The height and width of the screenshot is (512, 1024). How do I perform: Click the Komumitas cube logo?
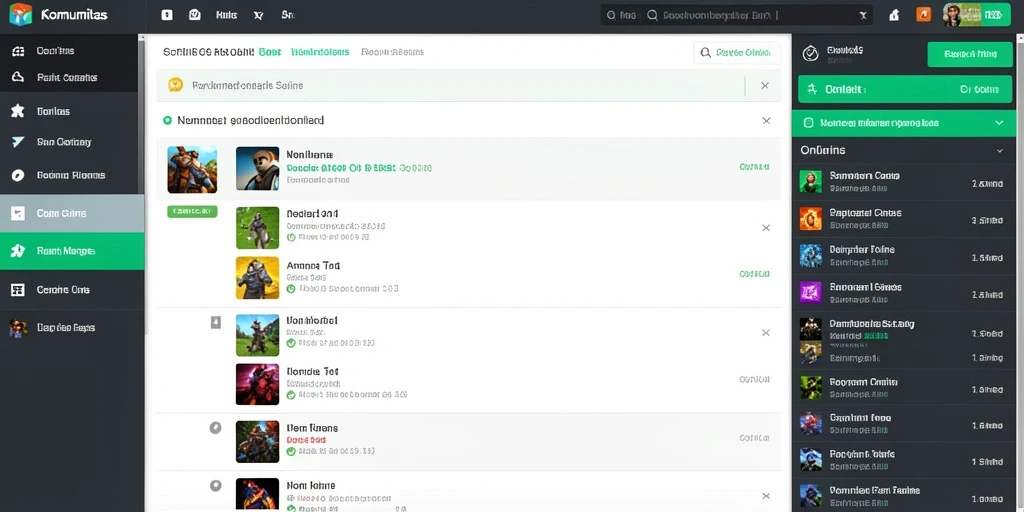(20, 14)
